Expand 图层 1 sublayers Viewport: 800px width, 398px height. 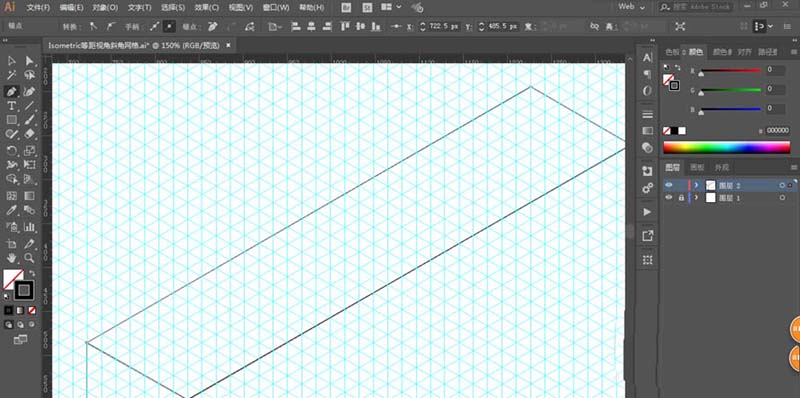696,197
